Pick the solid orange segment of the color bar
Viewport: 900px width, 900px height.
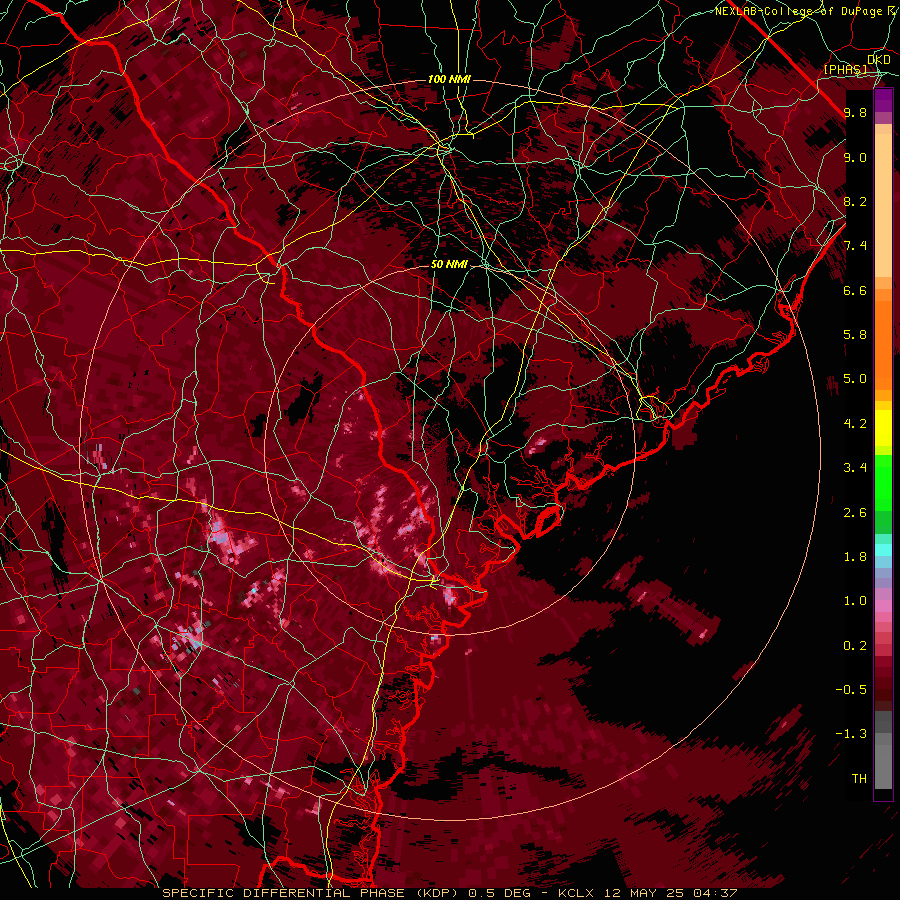coord(883,344)
